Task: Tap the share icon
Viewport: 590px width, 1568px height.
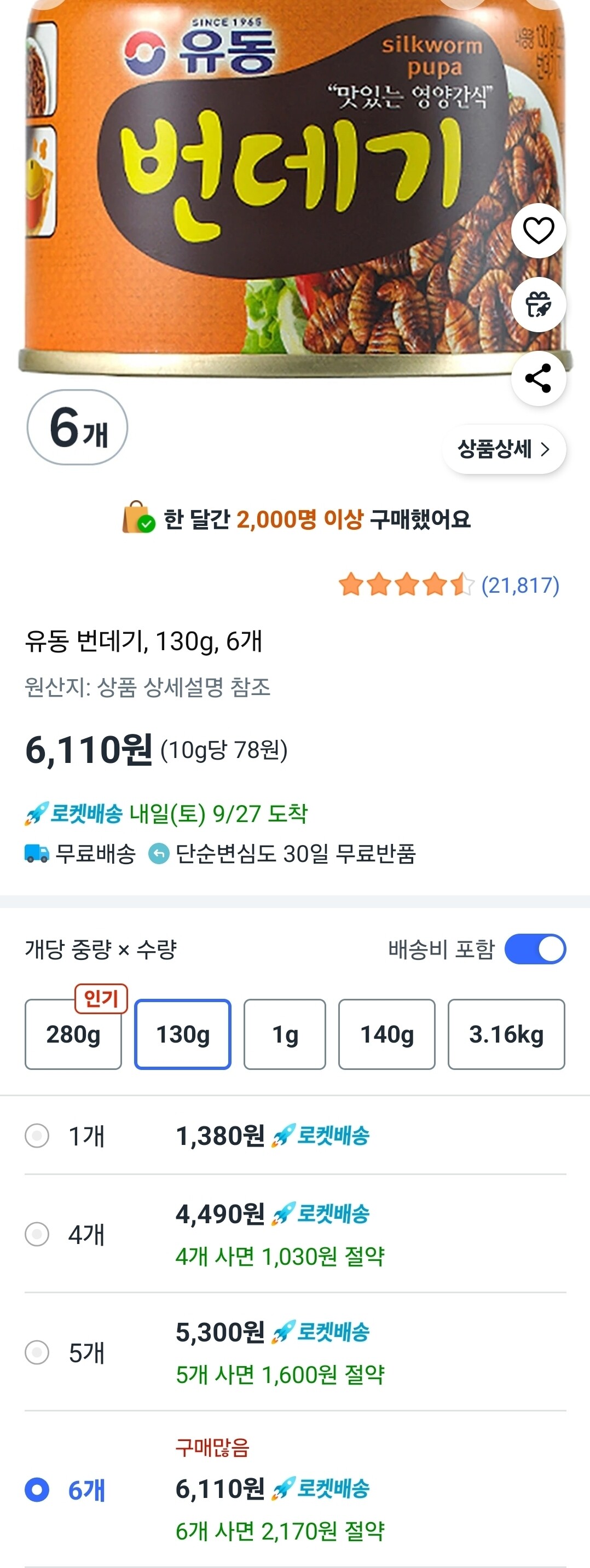Action: 538,378
